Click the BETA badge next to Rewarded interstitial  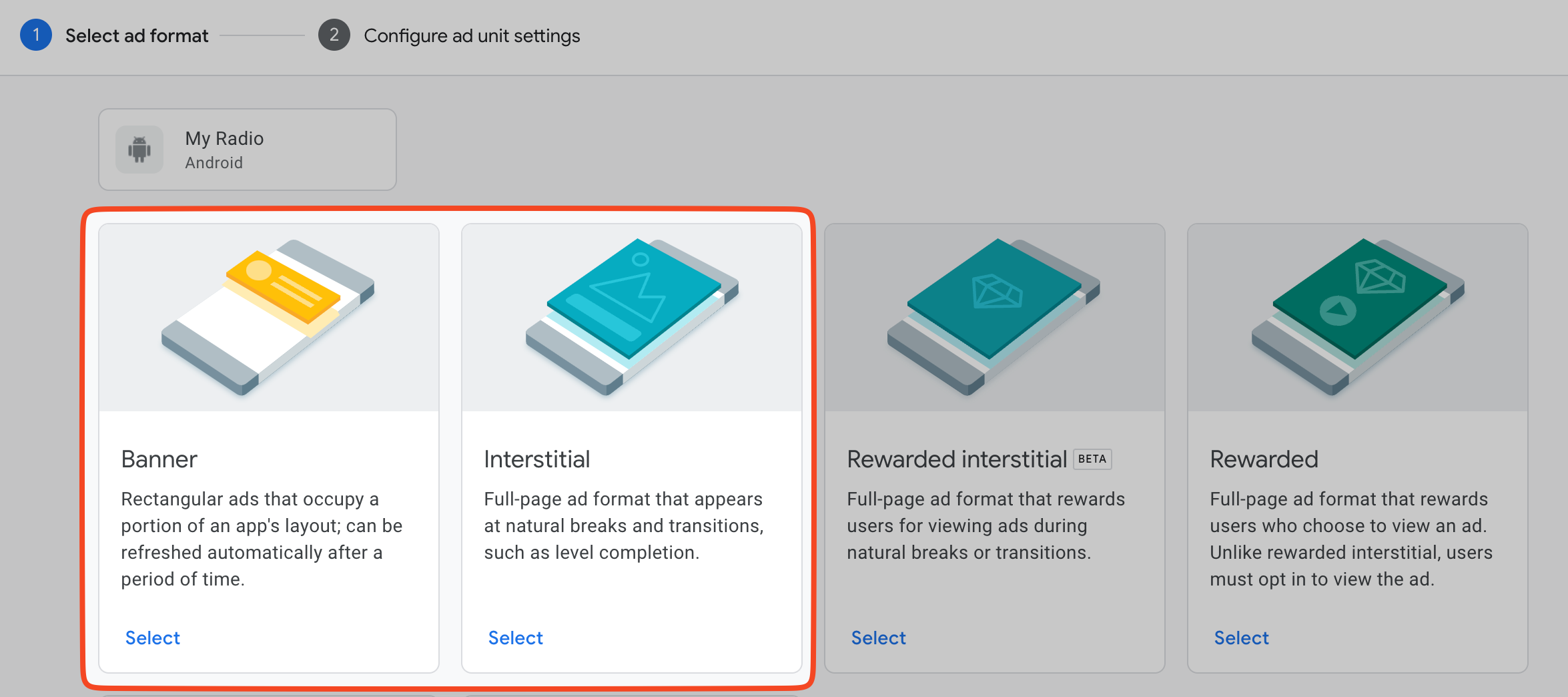[1092, 459]
